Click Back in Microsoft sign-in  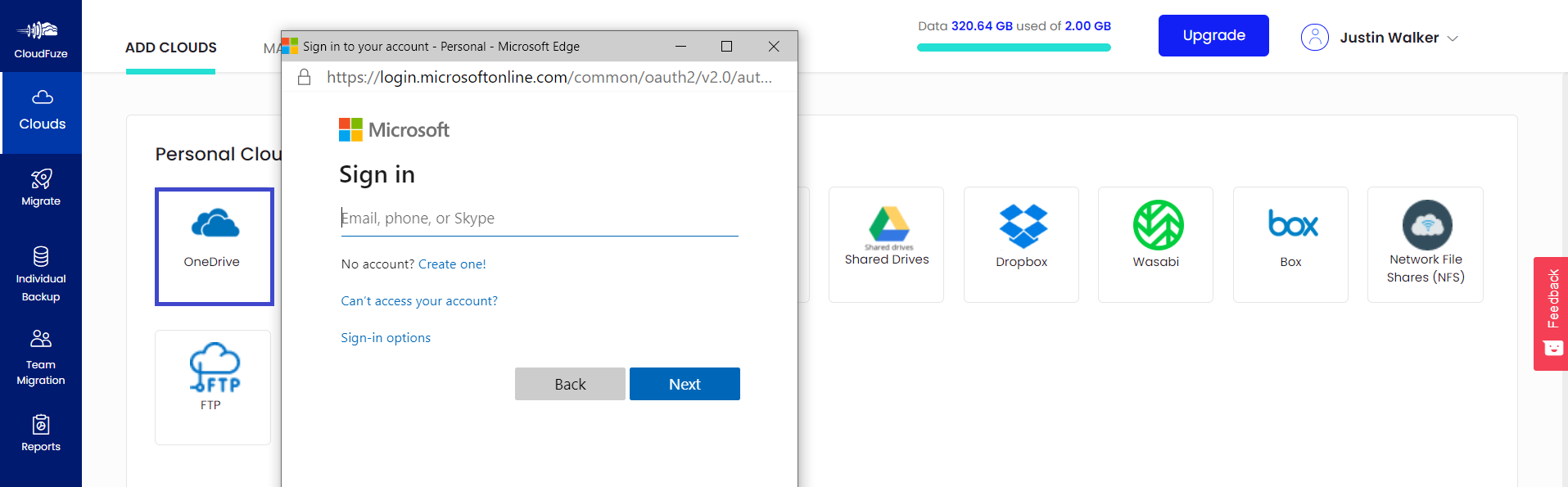[570, 384]
